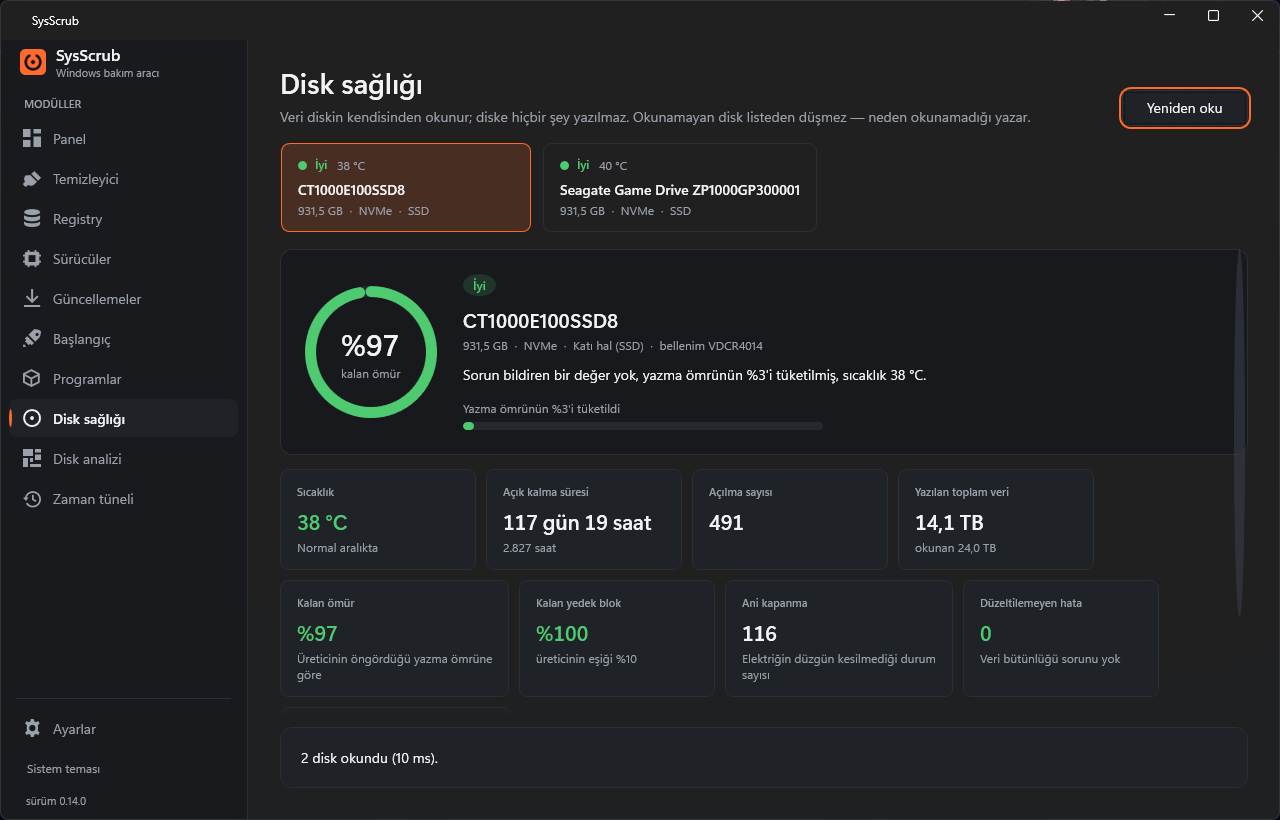This screenshot has height=820, width=1280.
Task: Open the Zaman tüneli module
Action: [x=124, y=499]
